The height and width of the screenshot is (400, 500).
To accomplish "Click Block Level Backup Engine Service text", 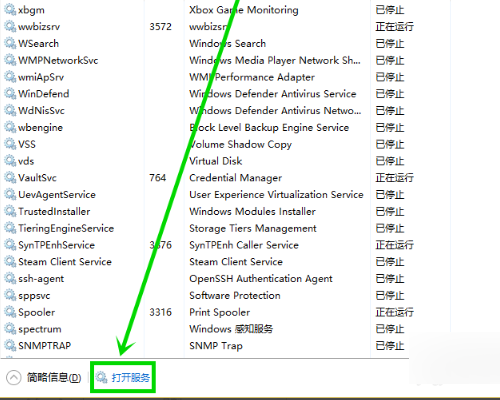I will [269, 128].
